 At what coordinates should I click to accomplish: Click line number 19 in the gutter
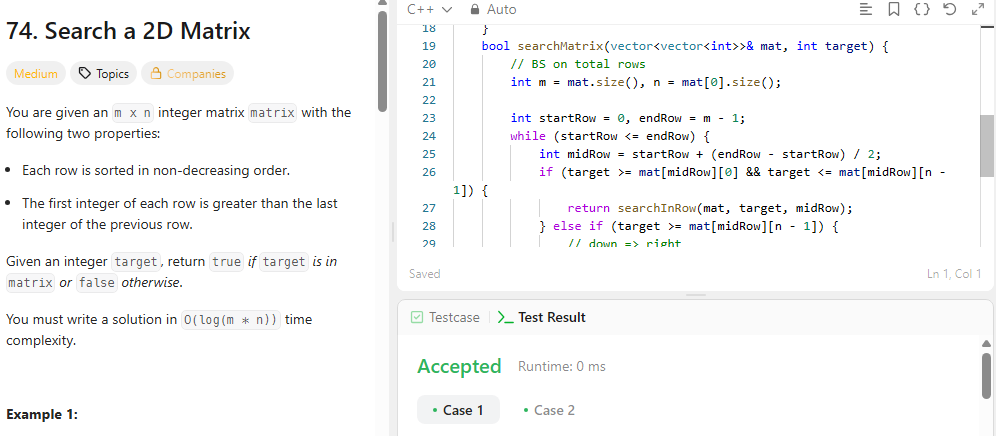[428, 46]
